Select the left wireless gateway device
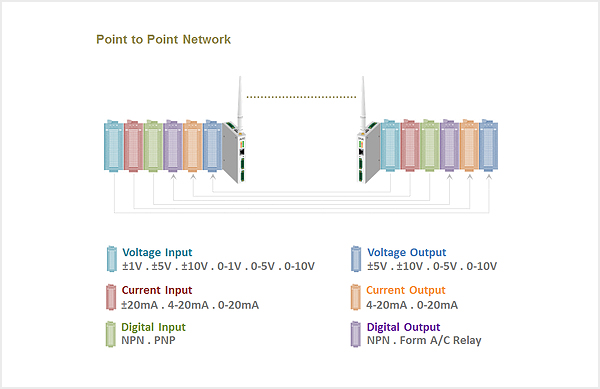Viewport: 600px width, 389px height. [x=233, y=152]
